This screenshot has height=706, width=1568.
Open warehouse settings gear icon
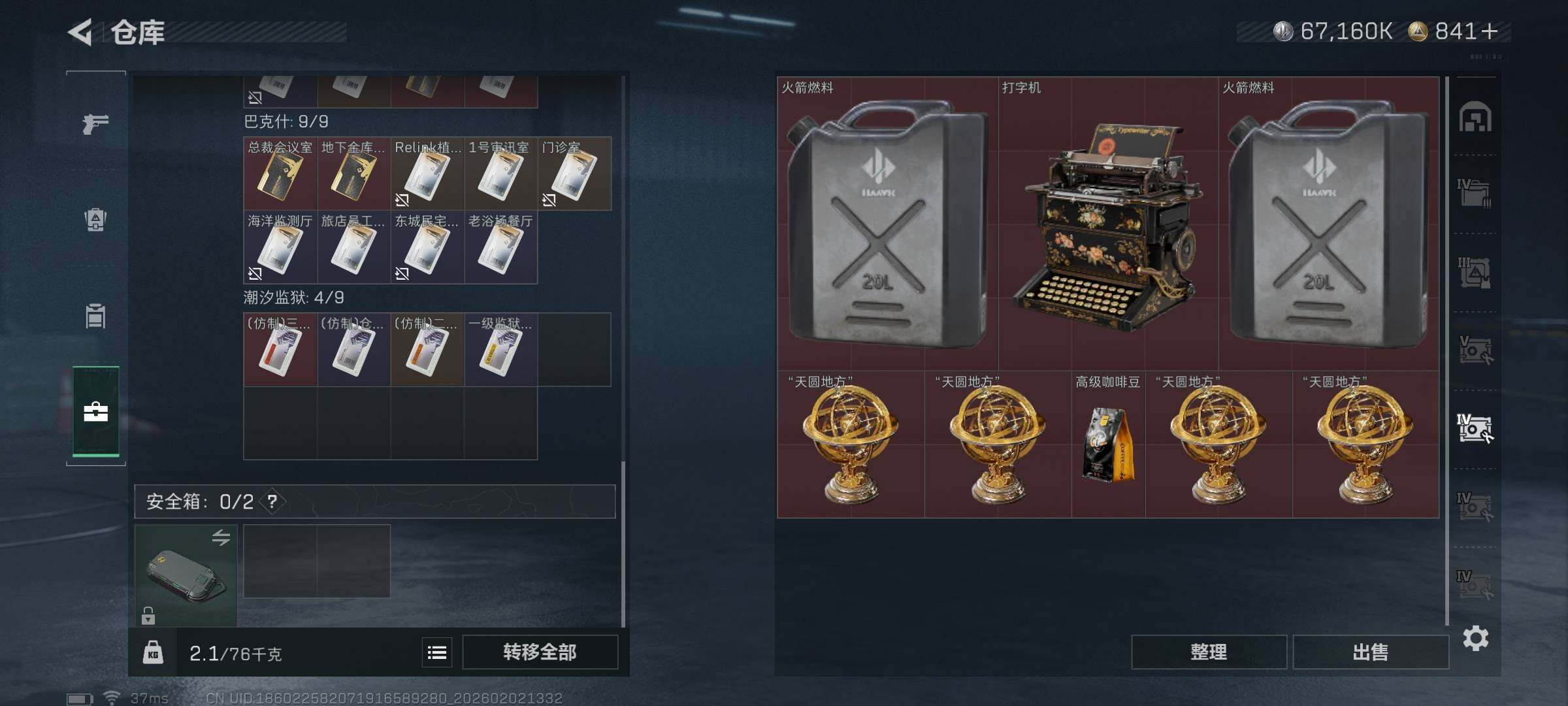pos(1476,638)
